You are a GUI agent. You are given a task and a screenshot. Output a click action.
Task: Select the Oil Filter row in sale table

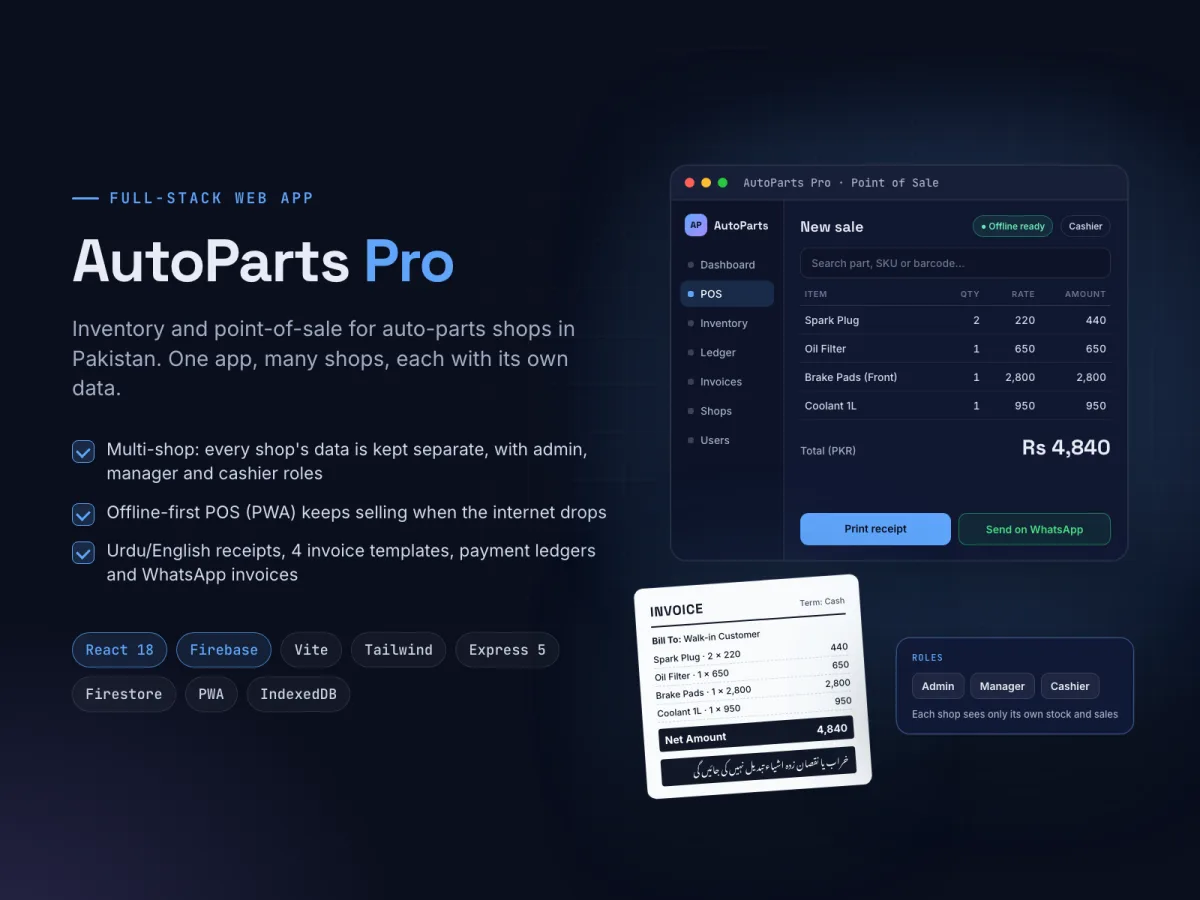point(955,349)
